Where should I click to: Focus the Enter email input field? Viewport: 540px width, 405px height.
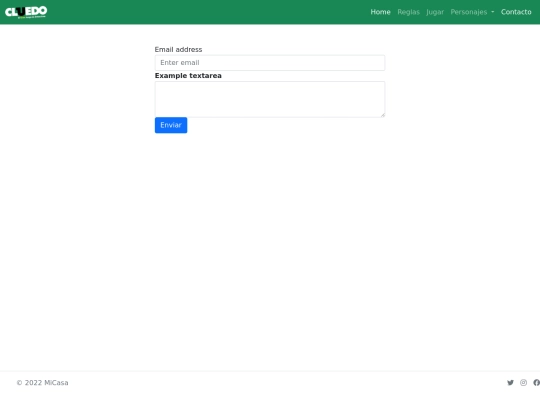coord(270,63)
